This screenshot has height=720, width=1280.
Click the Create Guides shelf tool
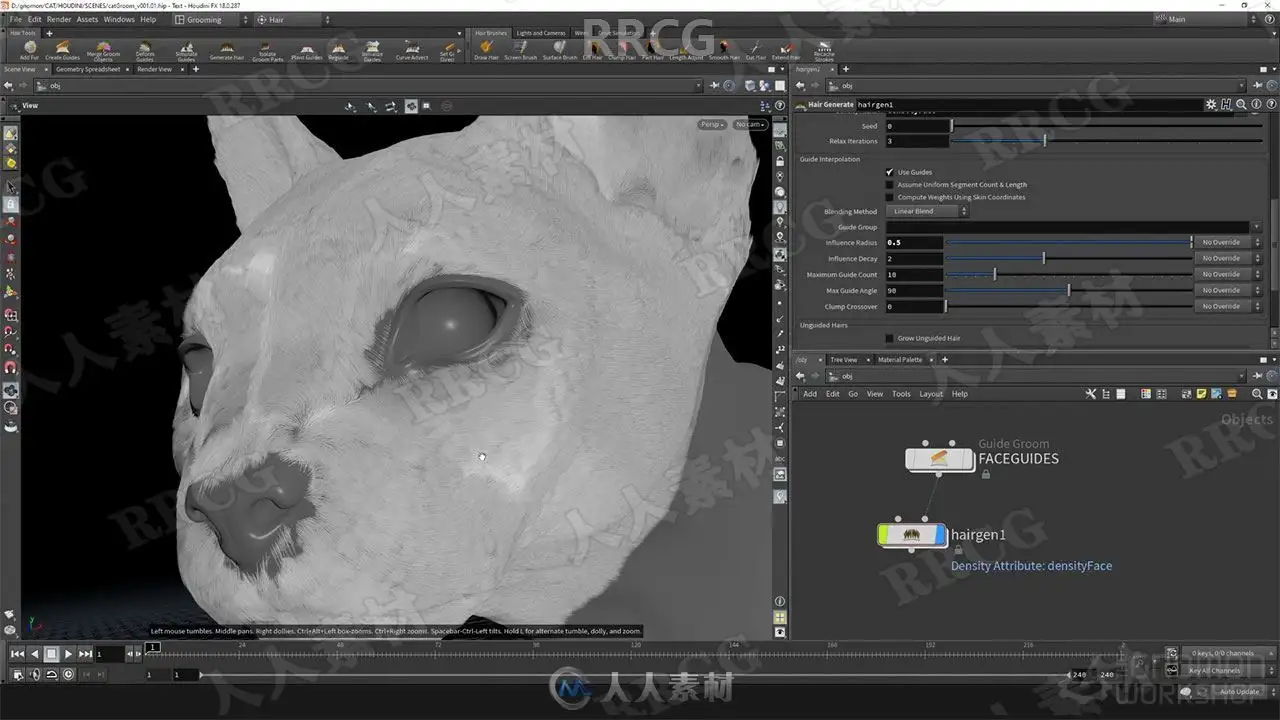pos(62,50)
